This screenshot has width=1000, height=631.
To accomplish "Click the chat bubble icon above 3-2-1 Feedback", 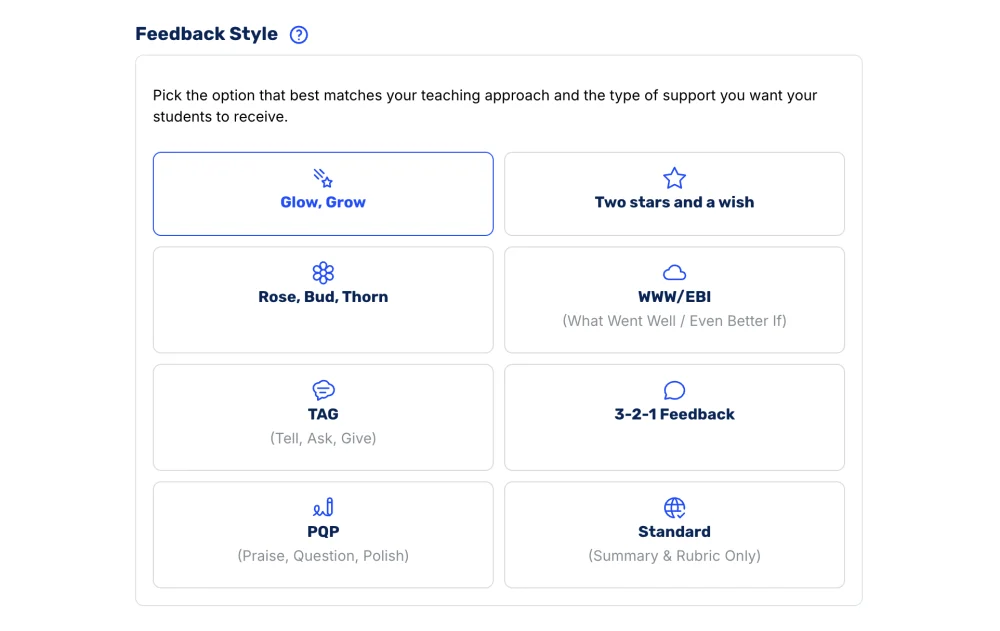I will point(674,390).
